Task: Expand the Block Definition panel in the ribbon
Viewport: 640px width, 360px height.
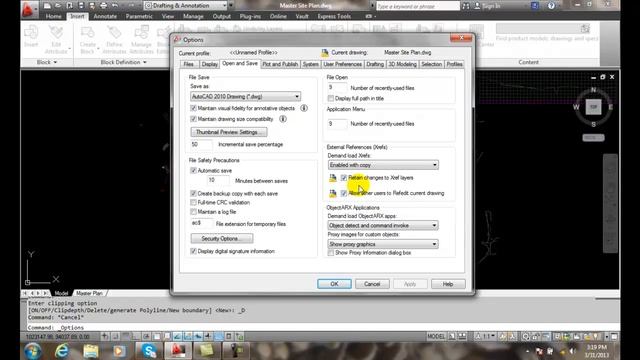Action: tap(123, 62)
